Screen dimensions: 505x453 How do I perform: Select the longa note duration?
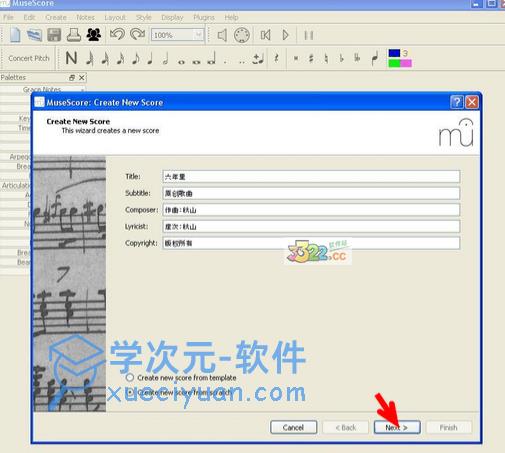point(212,59)
